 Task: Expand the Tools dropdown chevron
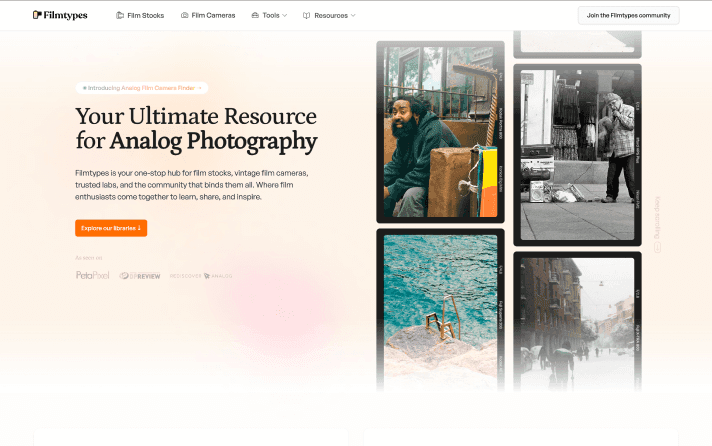[285, 15]
